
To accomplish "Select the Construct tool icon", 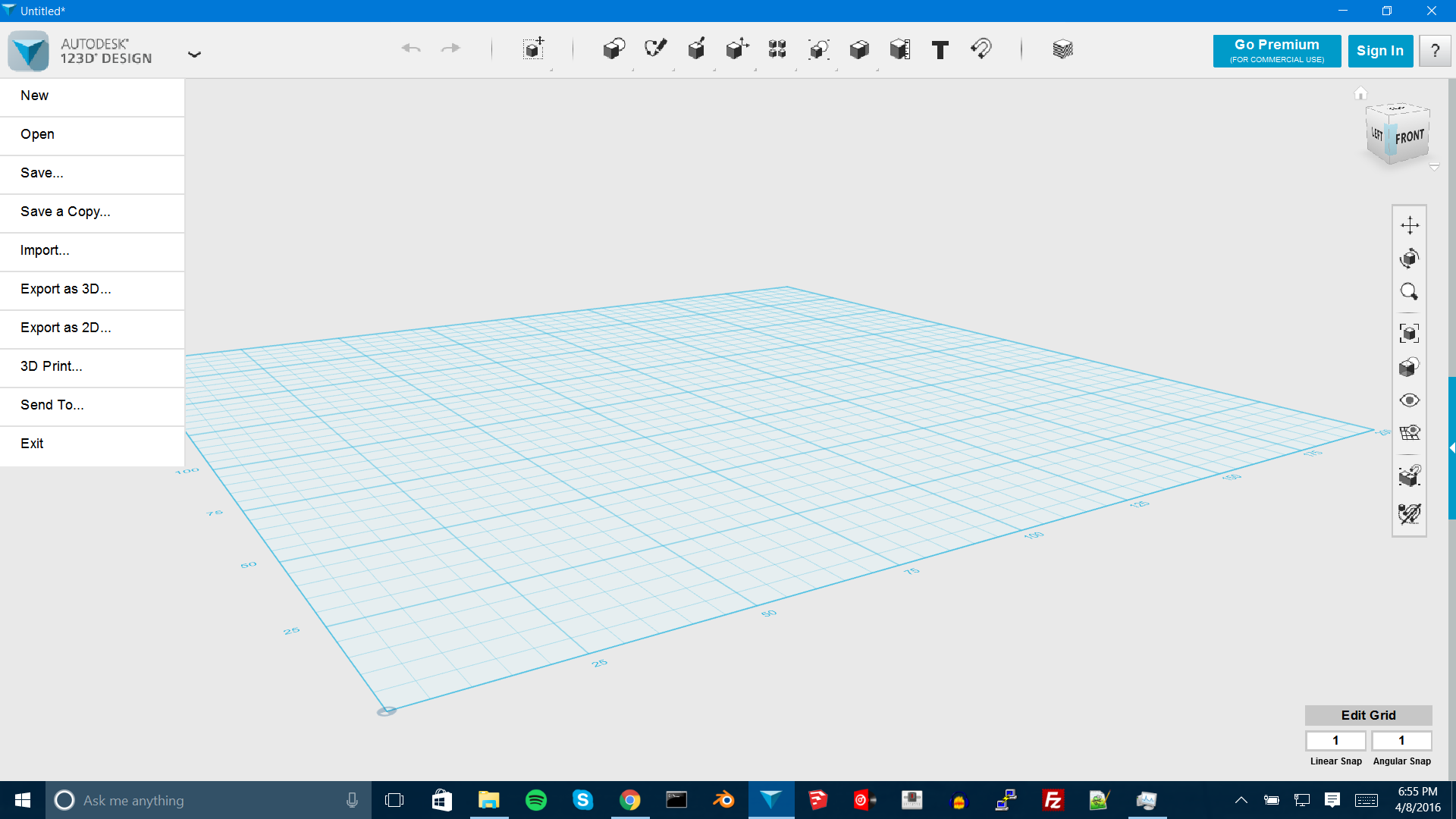I will [x=696, y=48].
